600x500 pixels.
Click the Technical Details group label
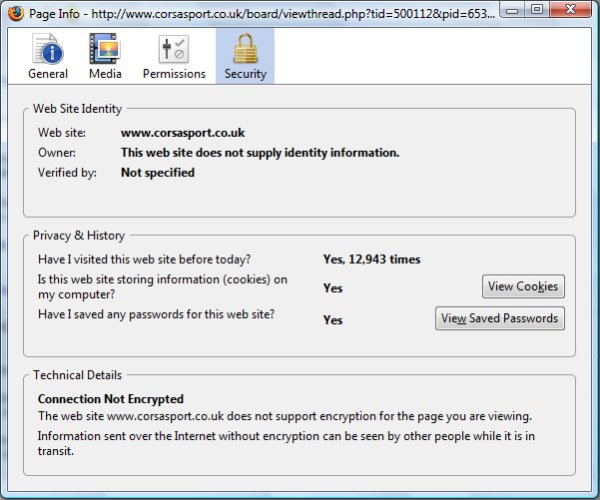78,375
